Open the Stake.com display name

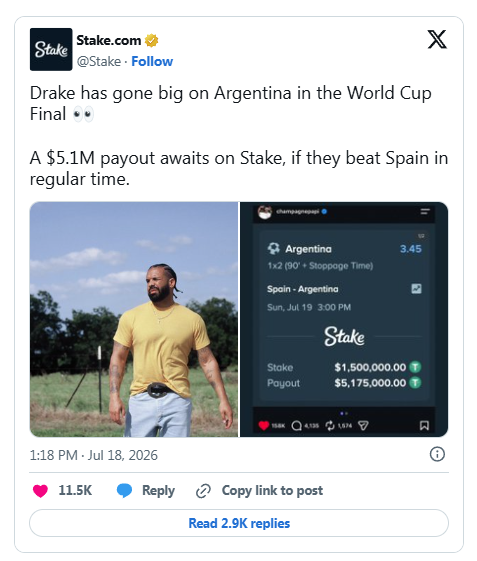[109, 40]
